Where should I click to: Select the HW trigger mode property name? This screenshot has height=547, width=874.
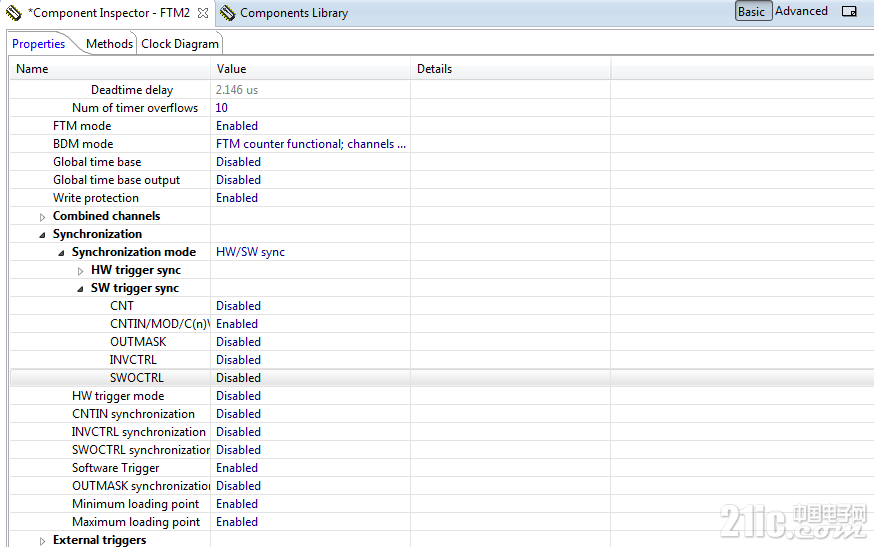(x=118, y=395)
